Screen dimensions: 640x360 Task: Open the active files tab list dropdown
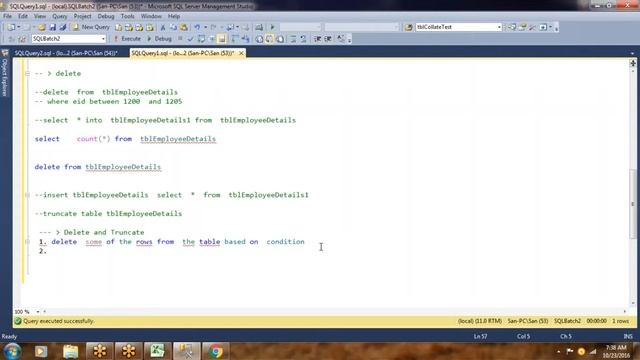632,53
